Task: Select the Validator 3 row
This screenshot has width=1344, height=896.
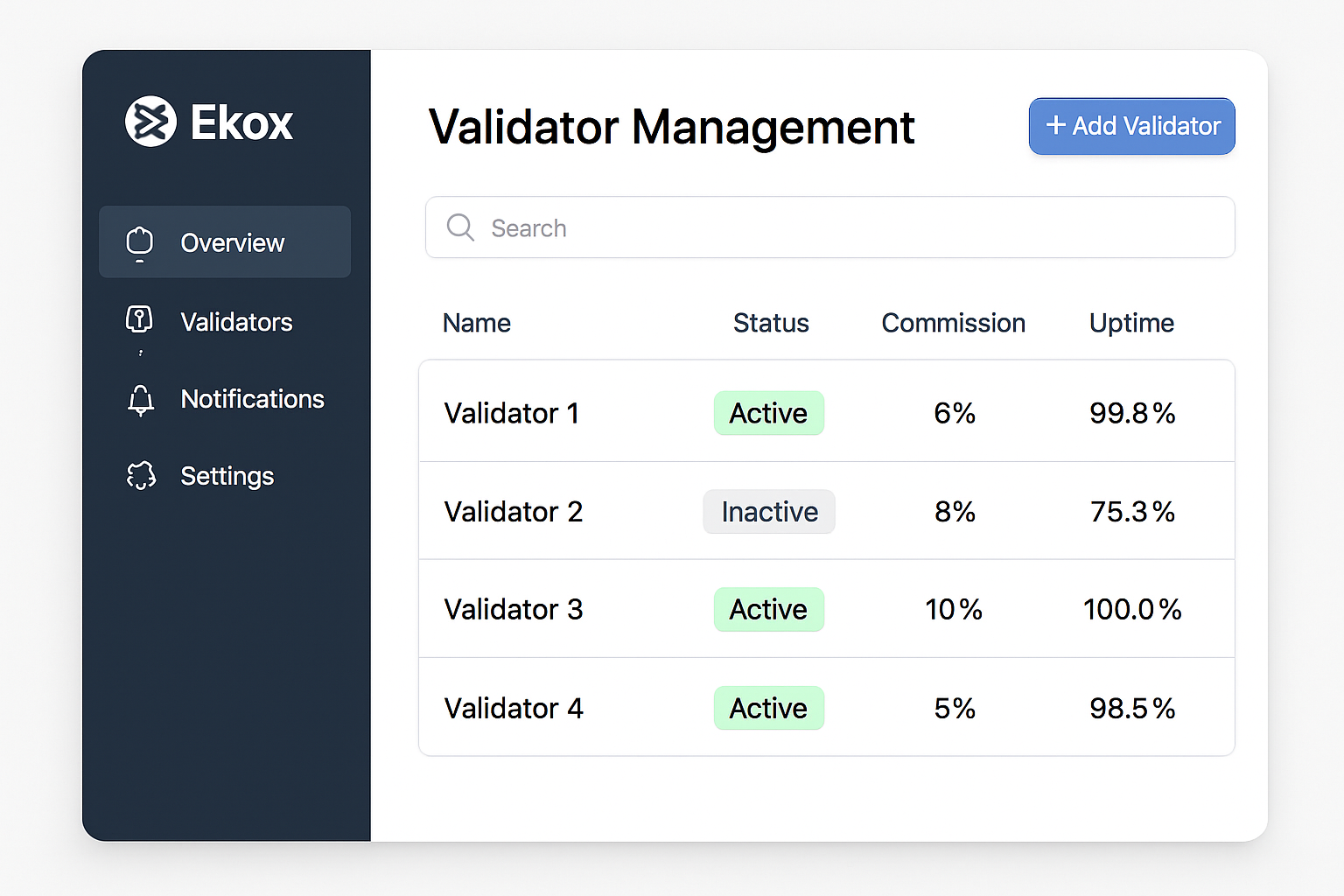Action: tap(828, 610)
